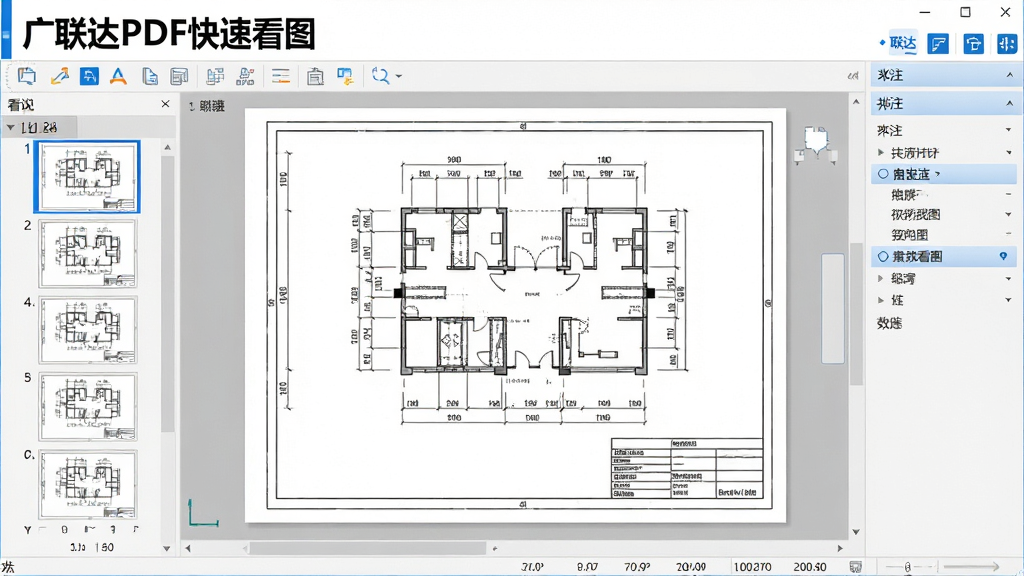The width and height of the screenshot is (1024, 576).
Task: Close the left thumbnail panel with X
Action: (x=165, y=104)
